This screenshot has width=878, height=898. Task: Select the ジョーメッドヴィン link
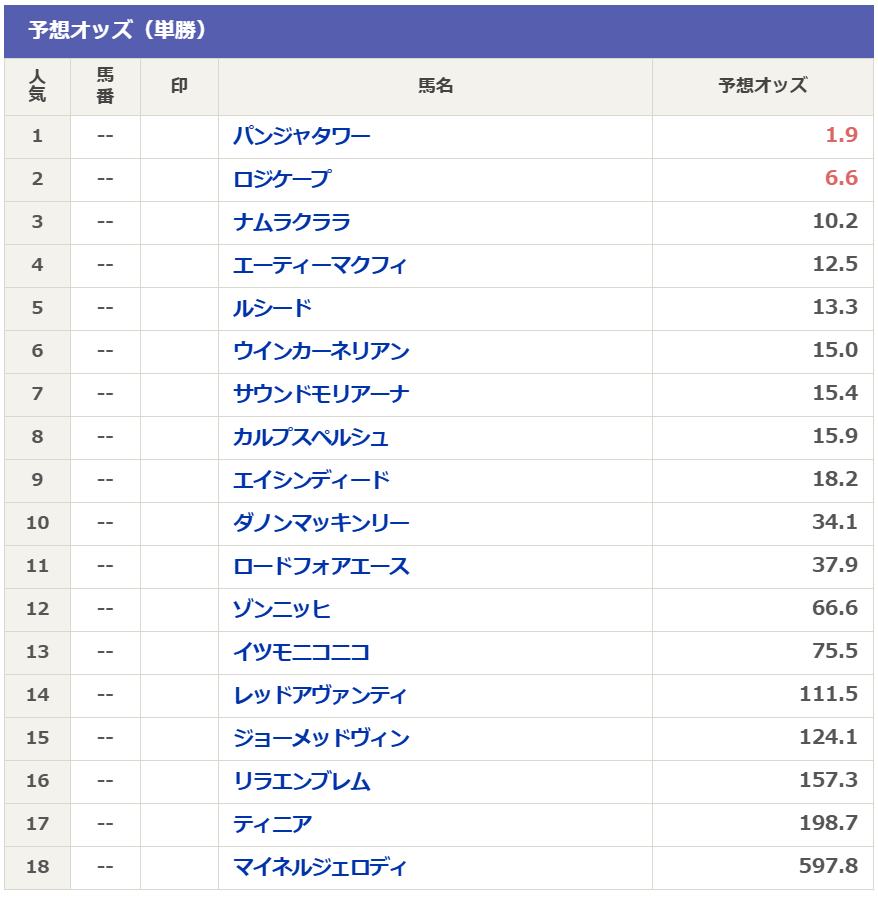click(321, 738)
